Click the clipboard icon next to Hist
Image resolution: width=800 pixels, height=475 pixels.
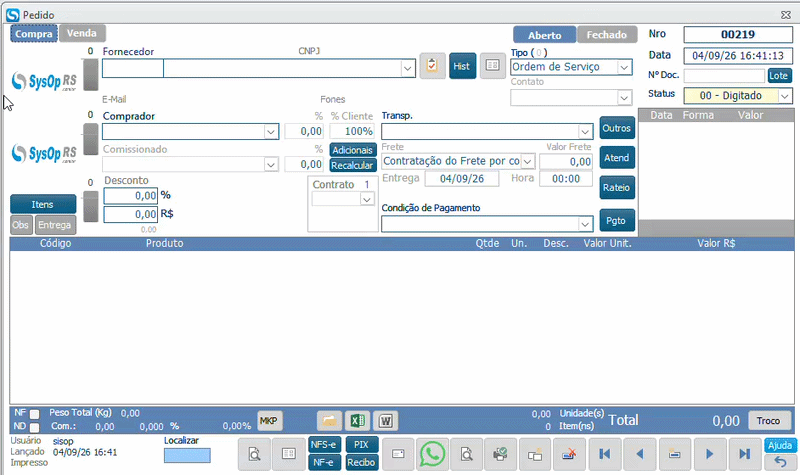(432, 66)
